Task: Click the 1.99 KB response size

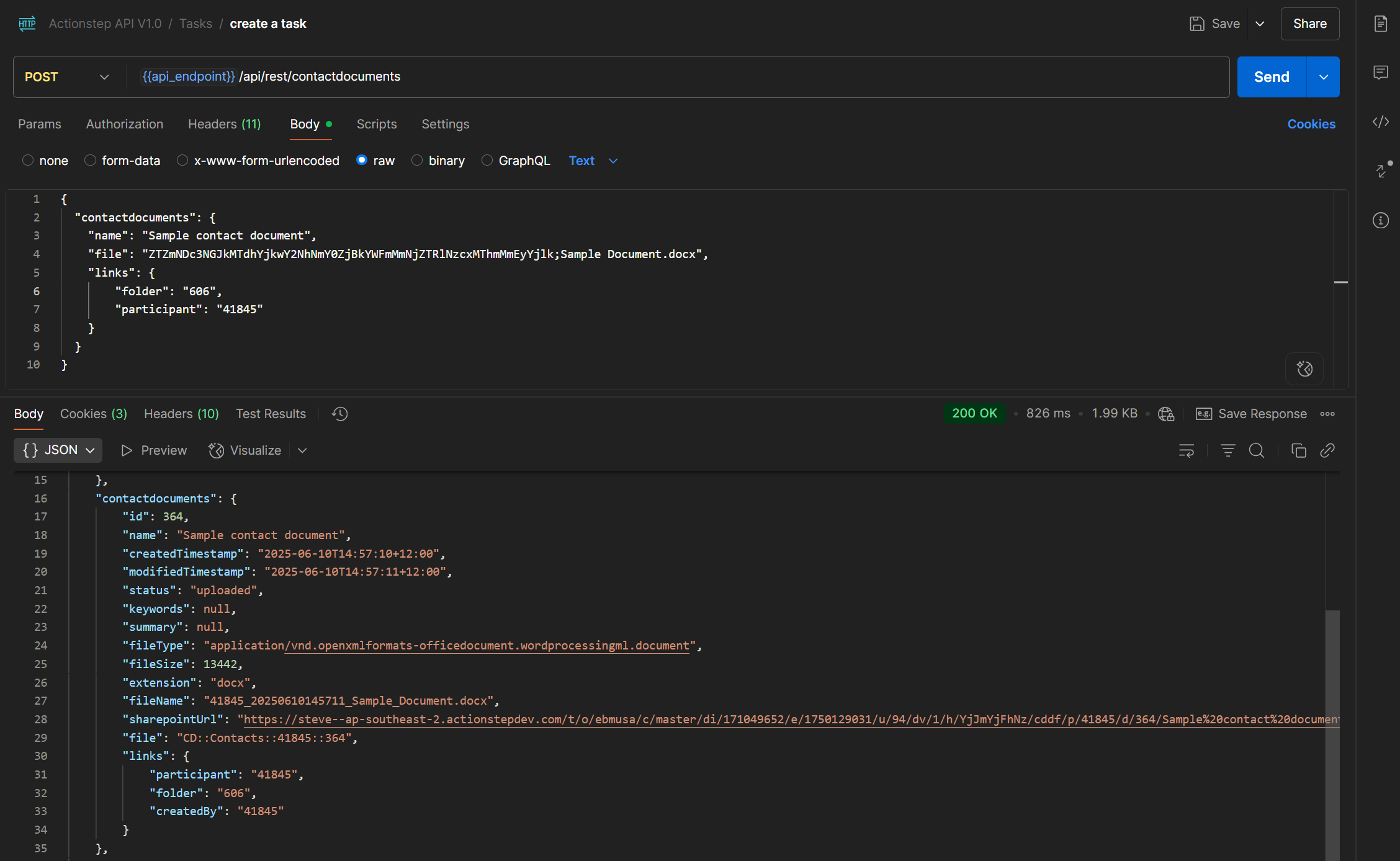Action: [x=1115, y=414]
